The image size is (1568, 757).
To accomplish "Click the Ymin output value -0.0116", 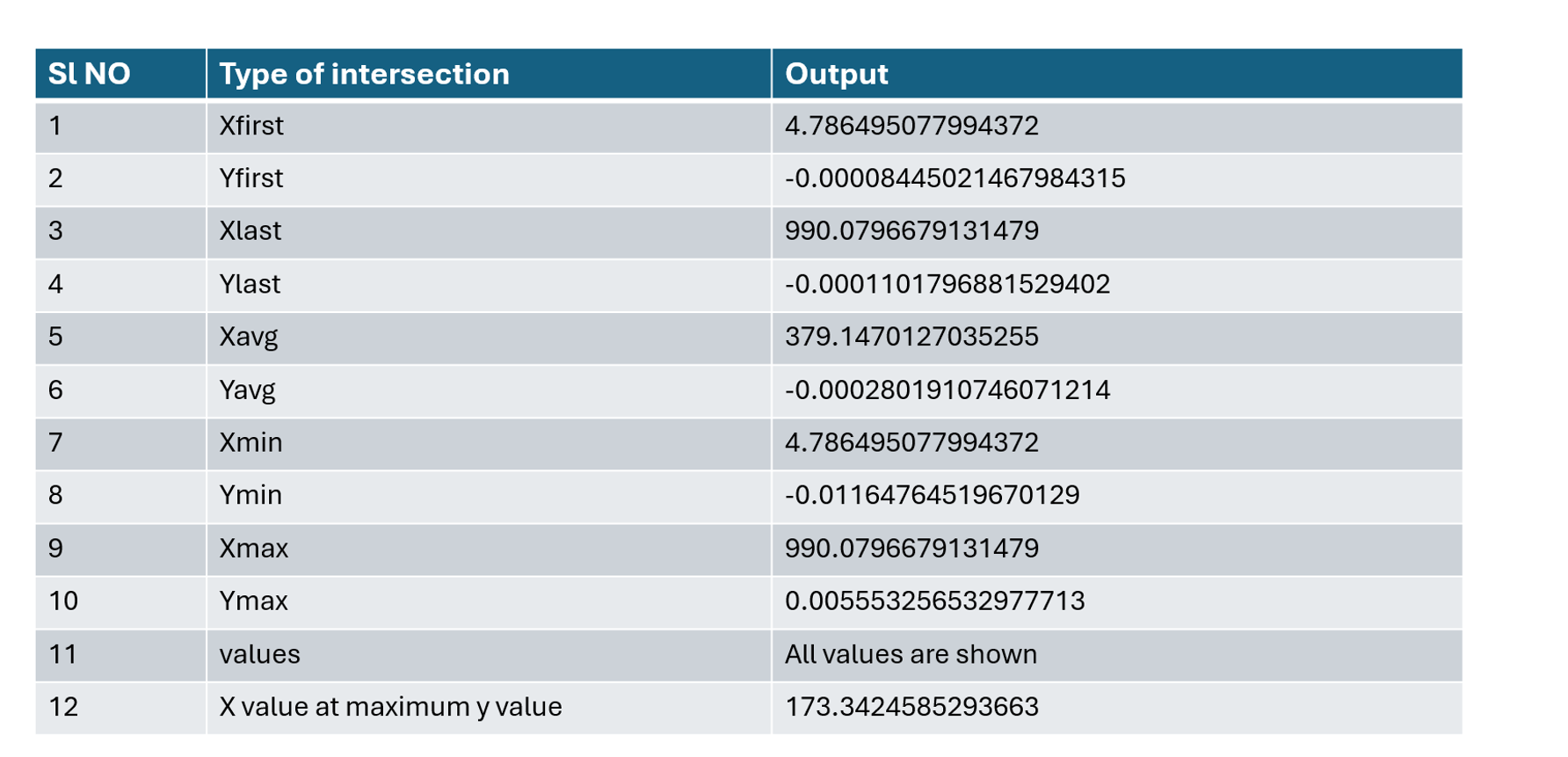I will point(932,495).
